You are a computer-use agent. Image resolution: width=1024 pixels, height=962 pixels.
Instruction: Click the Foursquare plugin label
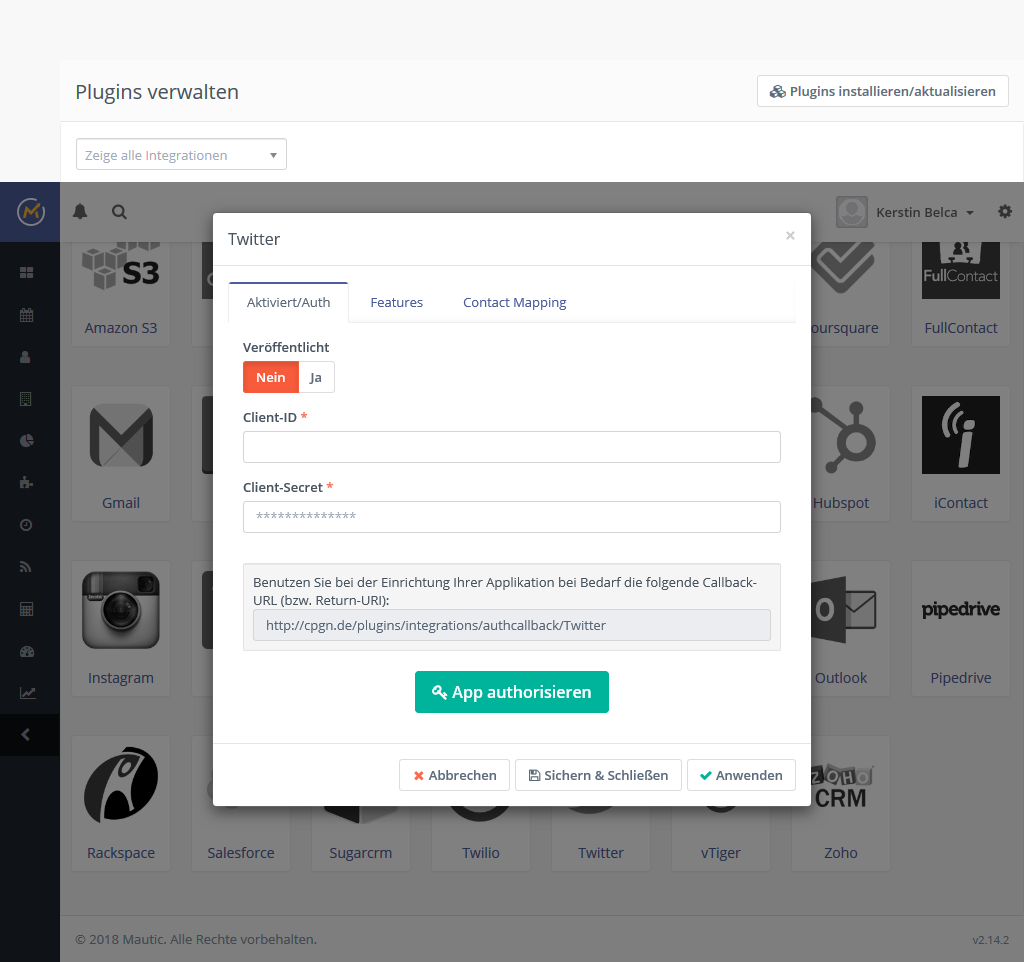coord(845,328)
